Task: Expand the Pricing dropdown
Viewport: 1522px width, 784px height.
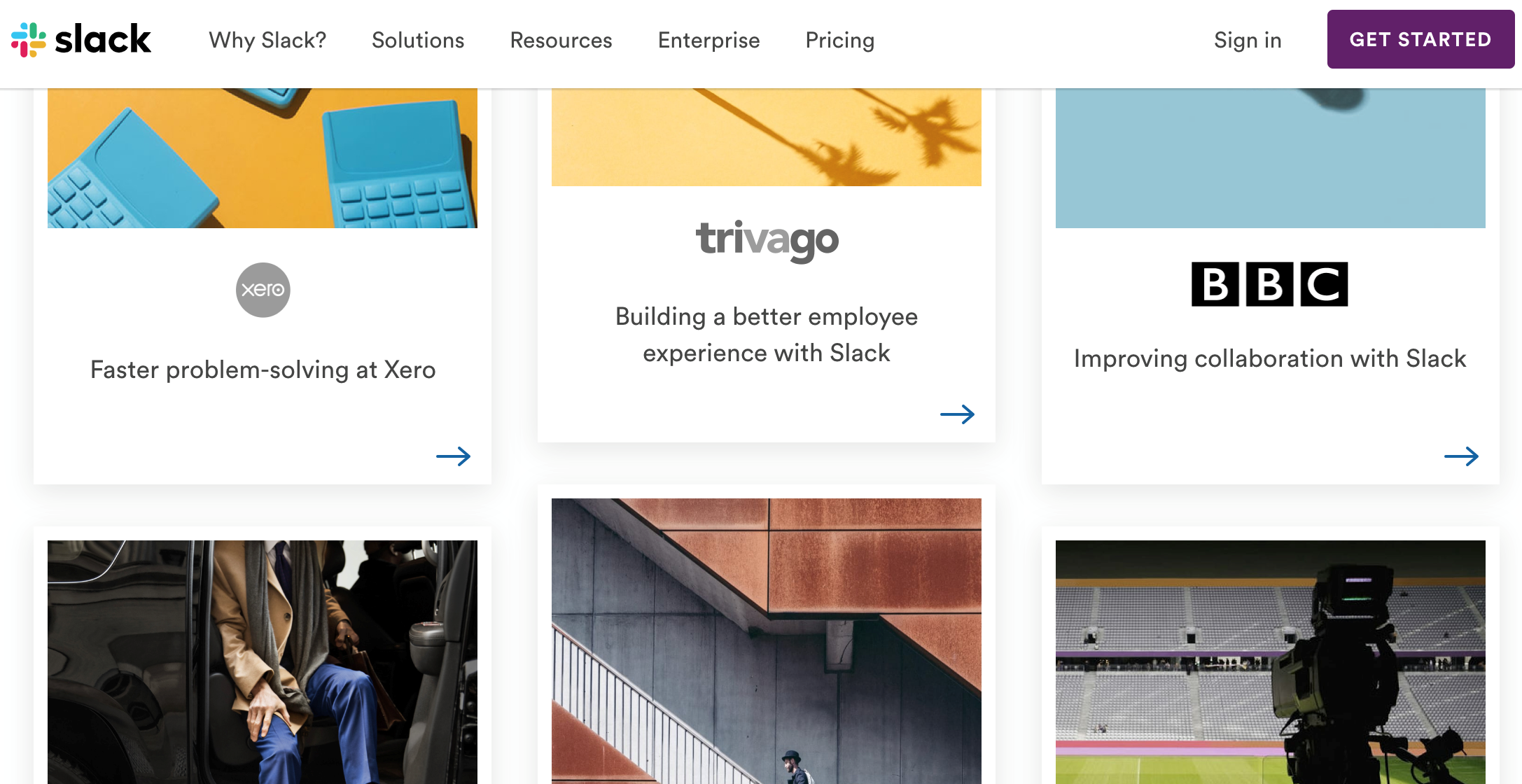Action: (841, 40)
